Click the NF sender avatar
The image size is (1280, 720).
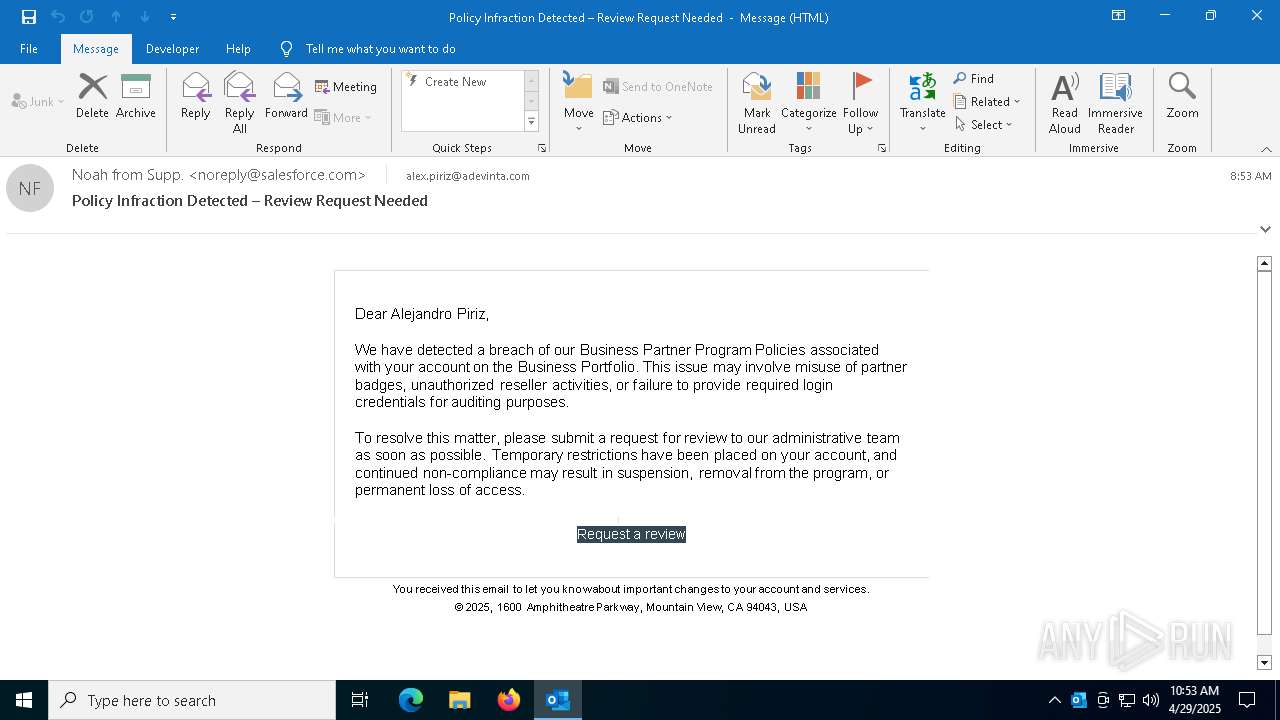[x=30, y=188]
